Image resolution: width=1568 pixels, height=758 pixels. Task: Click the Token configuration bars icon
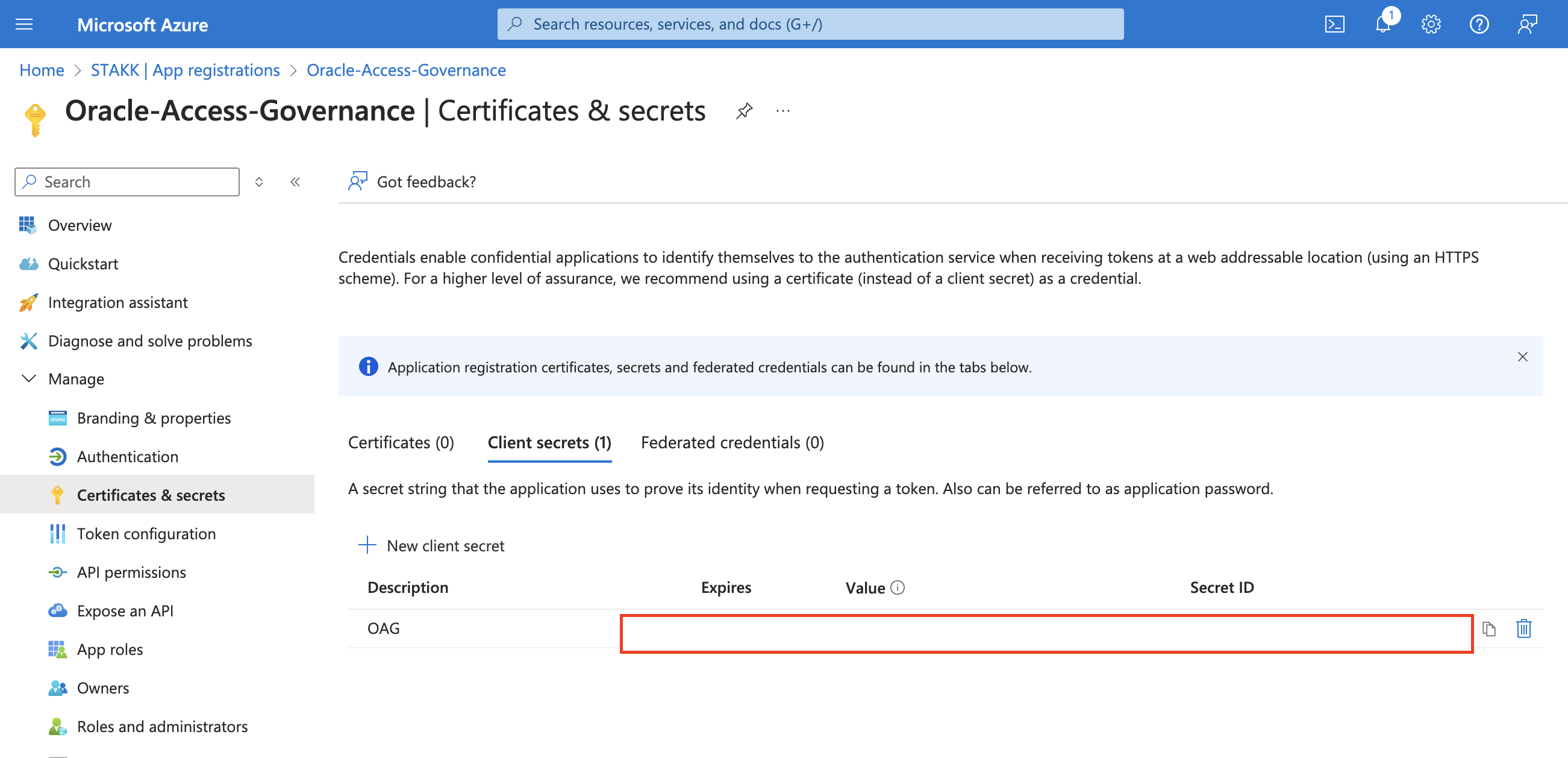click(x=57, y=533)
